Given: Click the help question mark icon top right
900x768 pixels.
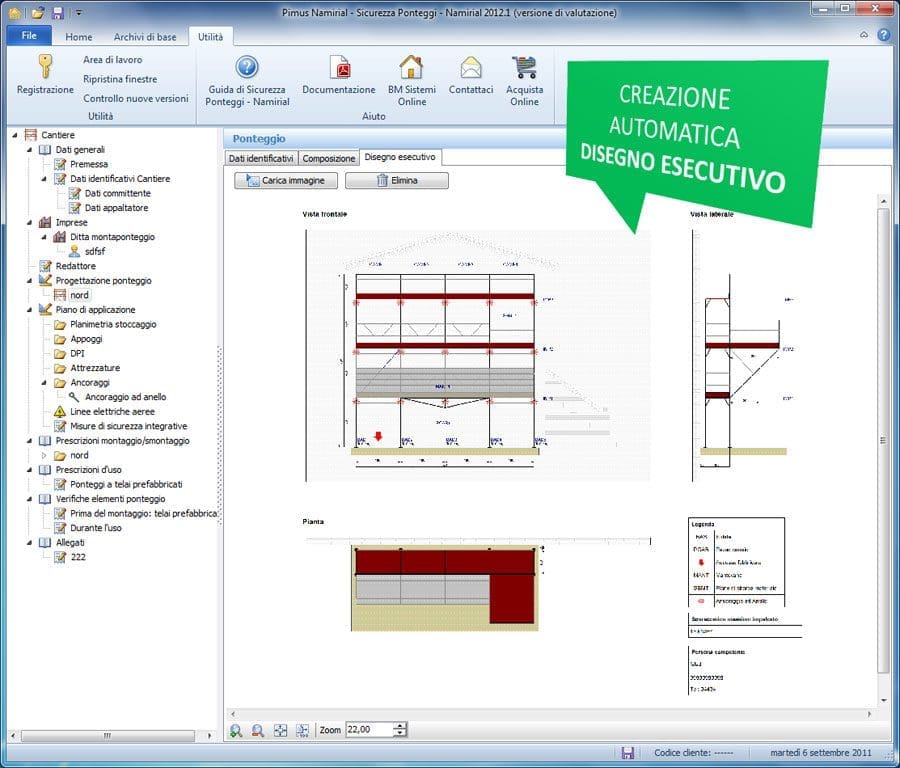Looking at the screenshot, I should coord(884,35).
